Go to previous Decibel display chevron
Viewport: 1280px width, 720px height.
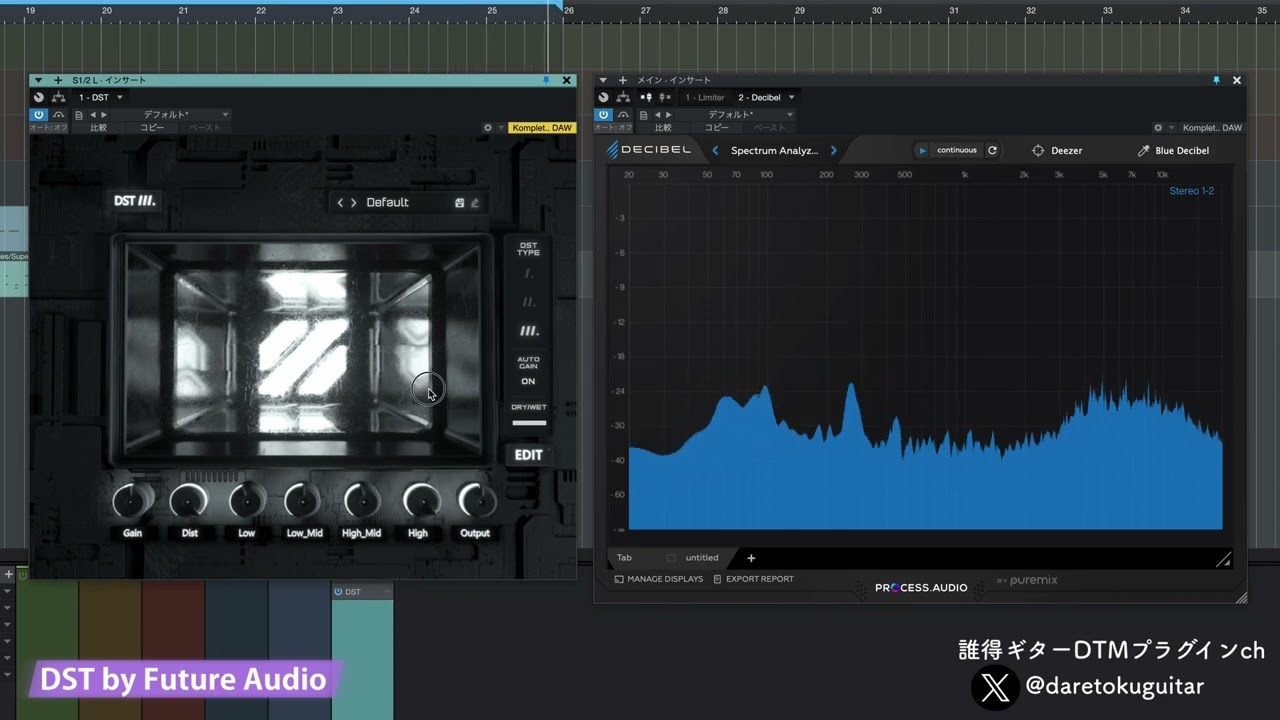coord(715,150)
